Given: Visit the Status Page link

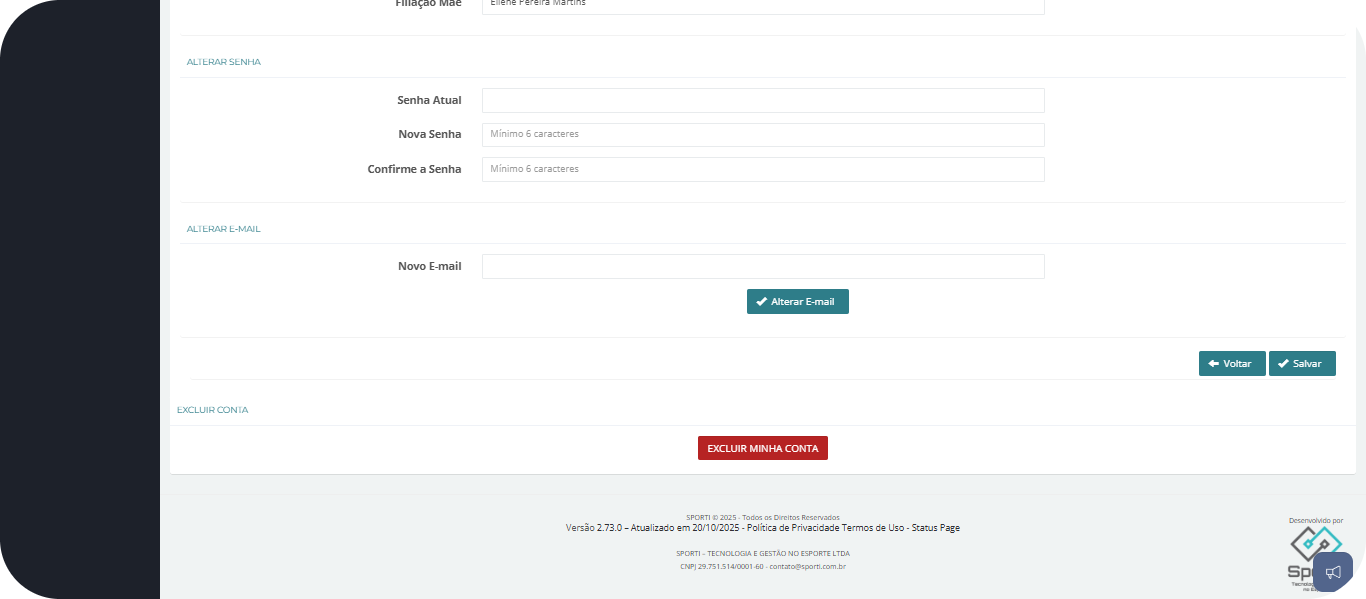Looking at the screenshot, I should coord(936,528).
